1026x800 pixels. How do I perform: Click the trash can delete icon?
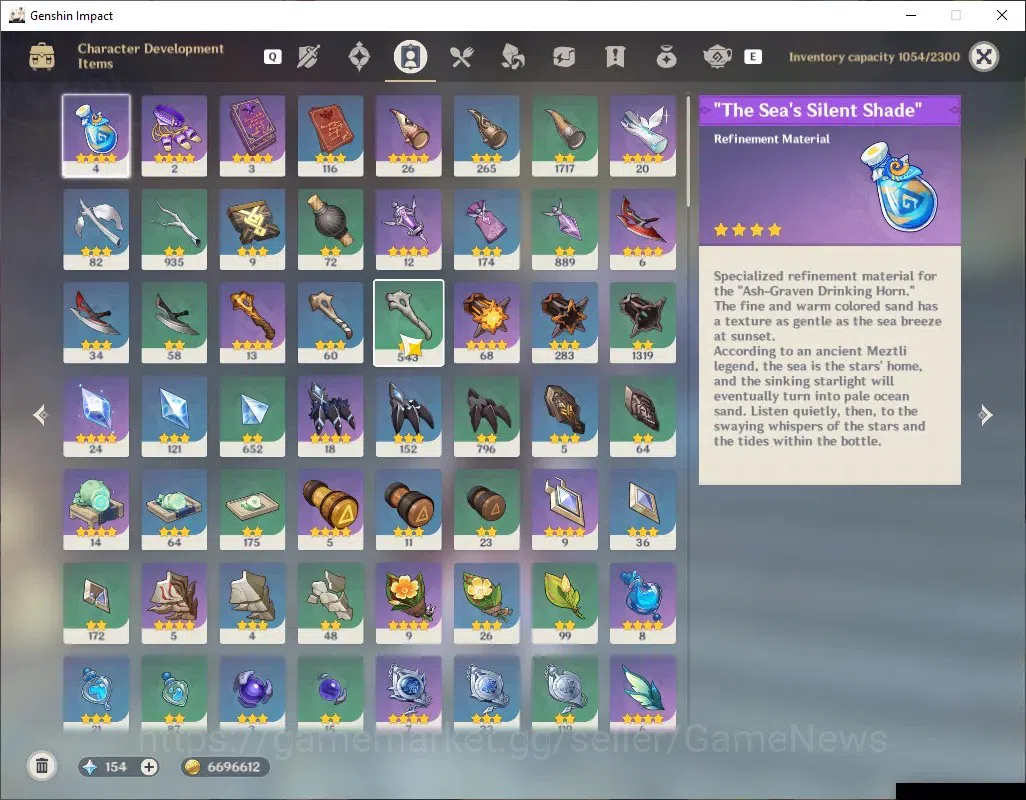tap(42, 766)
